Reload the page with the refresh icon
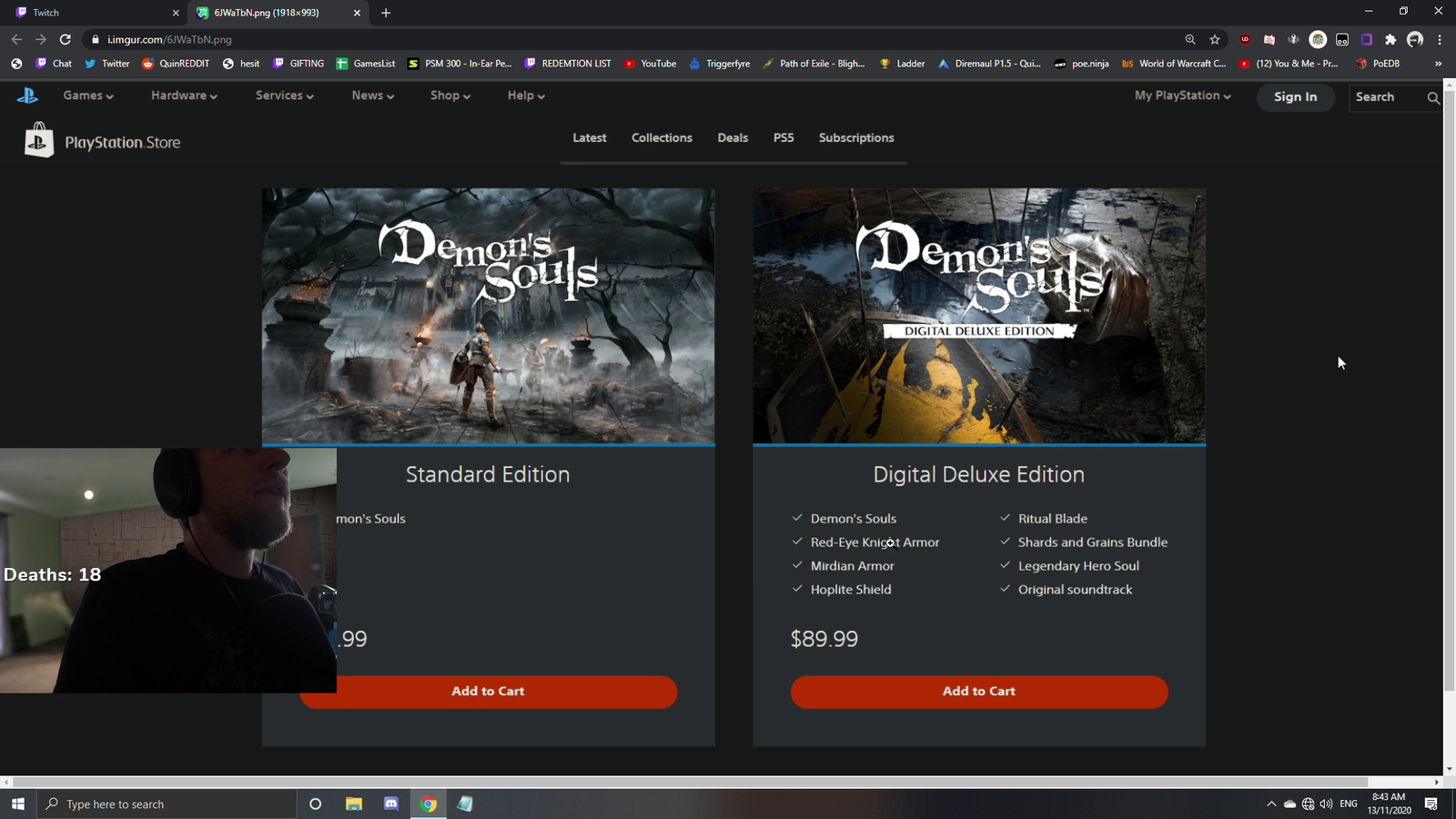This screenshot has width=1456, height=819. (x=66, y=39)
